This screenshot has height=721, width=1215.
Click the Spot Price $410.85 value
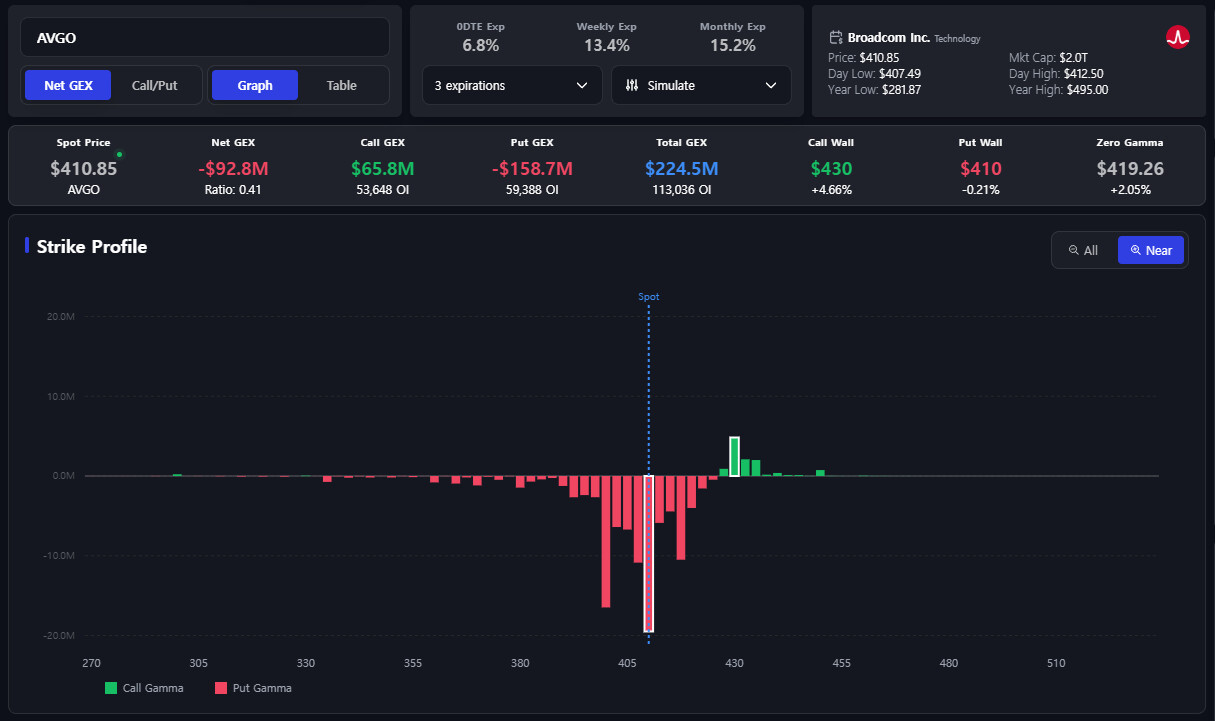[x=84, y=169]
